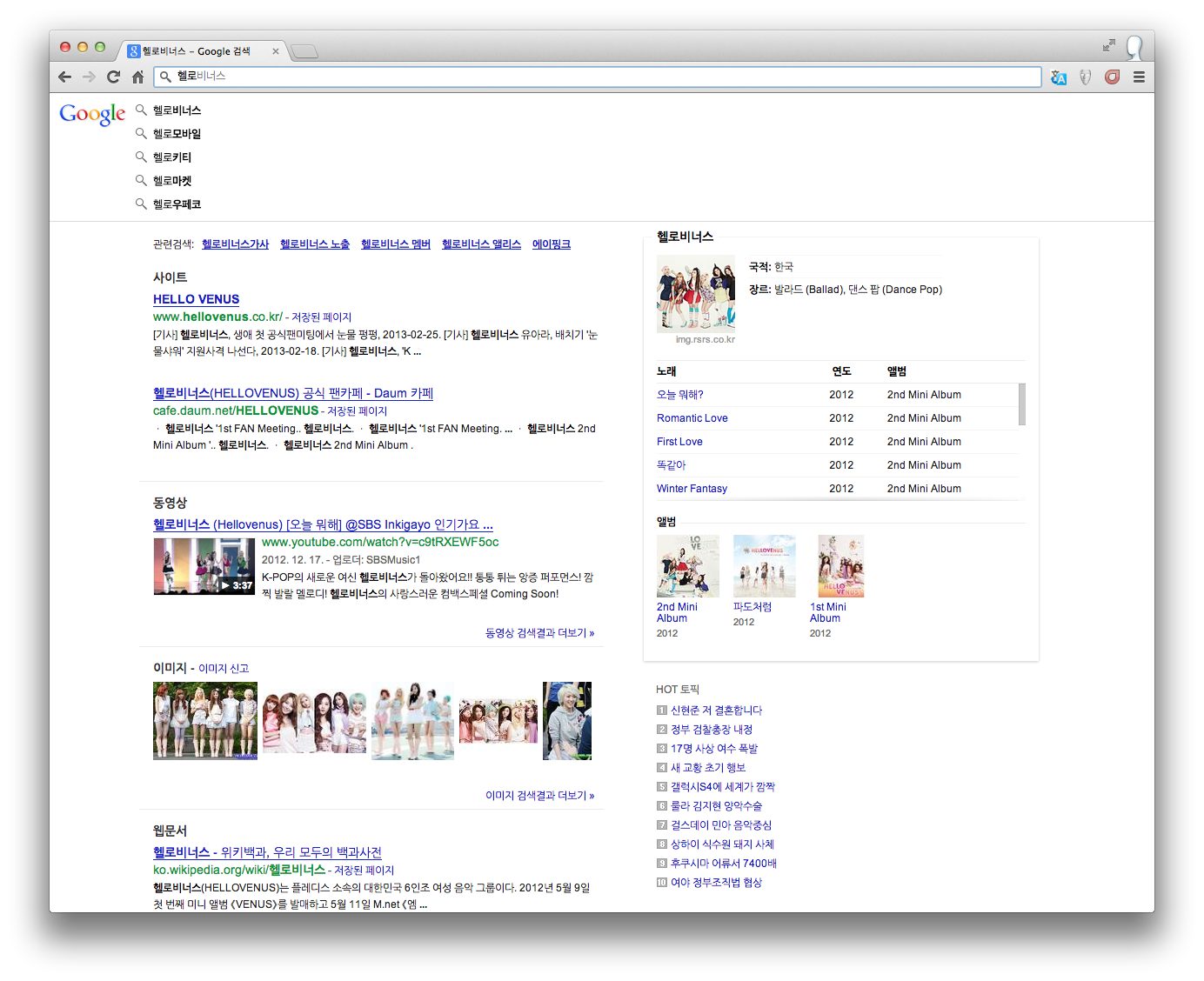Open the HELLO VENUS site link
The height and width of the screenshot is (981, 1204).
(x=196, y=299)
